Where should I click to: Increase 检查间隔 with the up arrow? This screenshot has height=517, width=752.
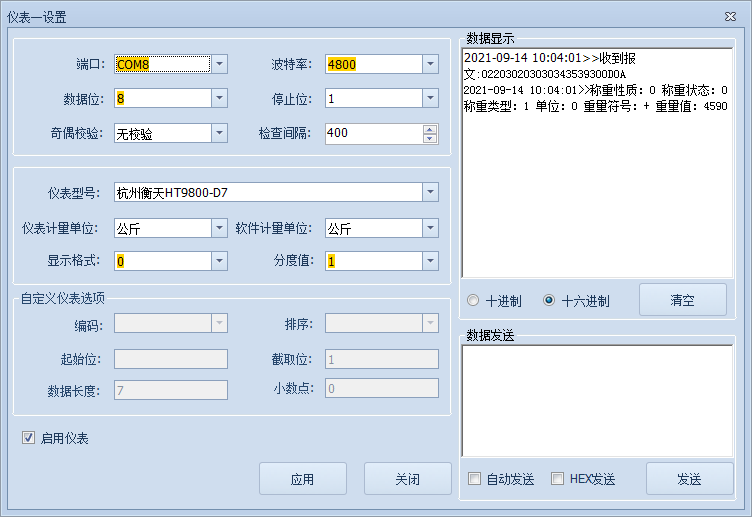tap(430, 129)
